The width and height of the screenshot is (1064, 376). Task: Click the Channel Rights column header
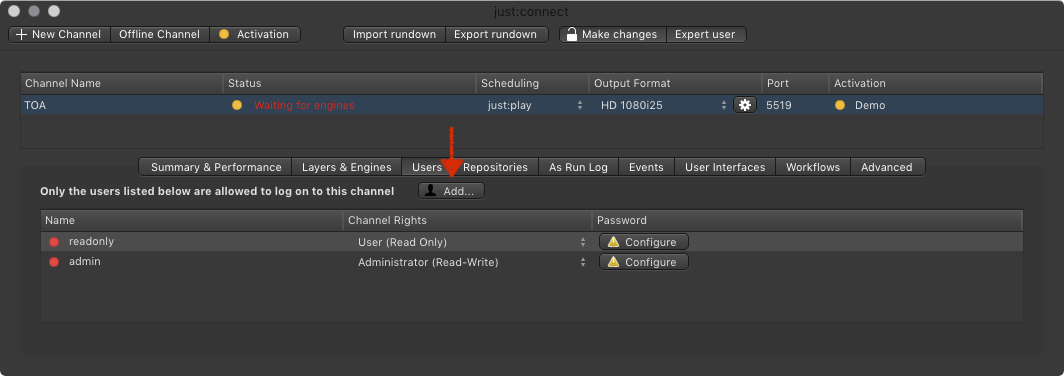click(x=468, y=221)
